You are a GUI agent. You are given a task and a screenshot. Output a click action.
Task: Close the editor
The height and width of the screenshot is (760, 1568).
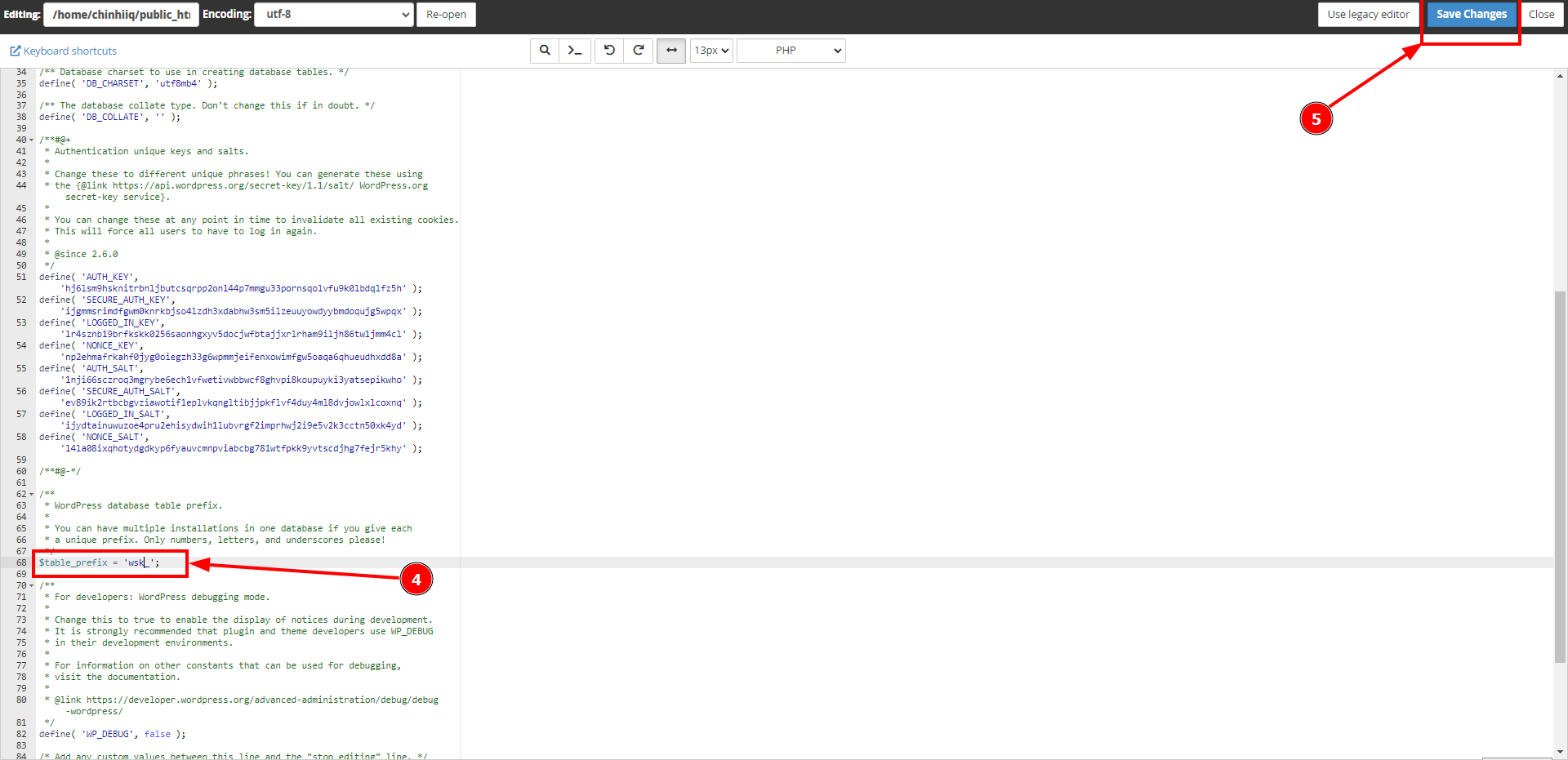[1541, 15]
